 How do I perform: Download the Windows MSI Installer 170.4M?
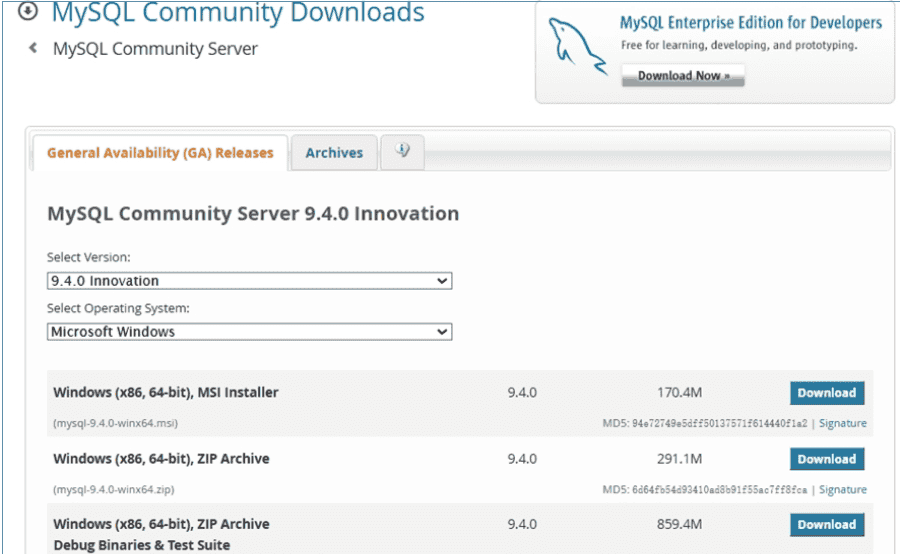(x=827, y=393)
